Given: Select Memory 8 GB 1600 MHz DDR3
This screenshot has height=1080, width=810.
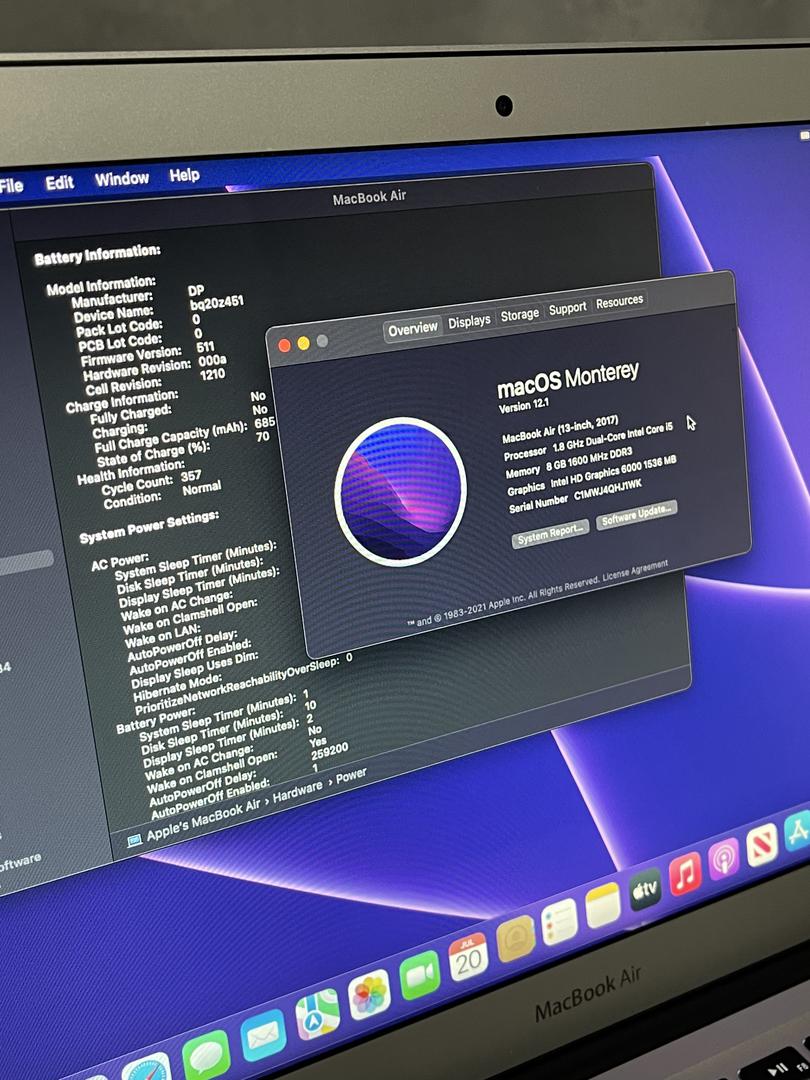Looking at the screenshot, I should [568, 462].
